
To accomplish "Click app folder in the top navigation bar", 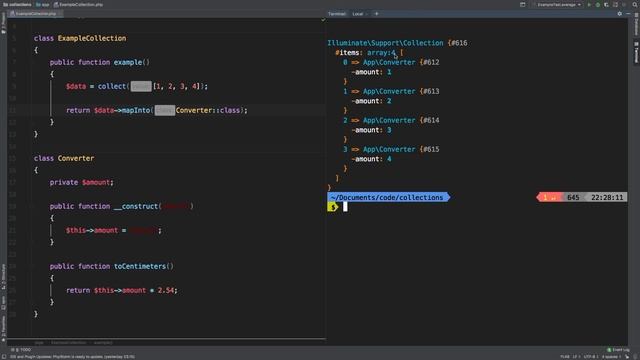I will [x=42, y=4].
